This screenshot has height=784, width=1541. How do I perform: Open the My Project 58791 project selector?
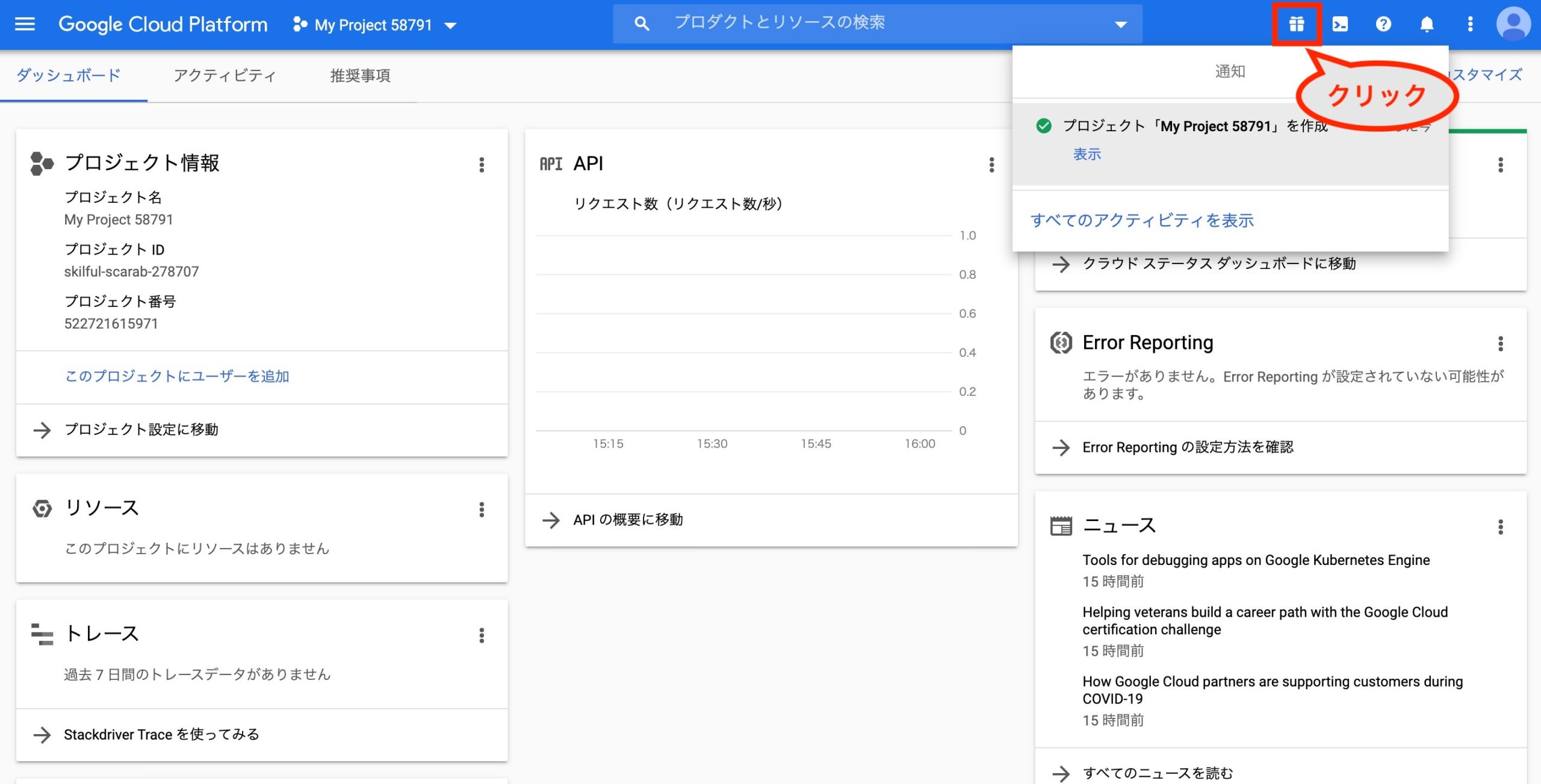pyautogui.click(x=374, y=25)
